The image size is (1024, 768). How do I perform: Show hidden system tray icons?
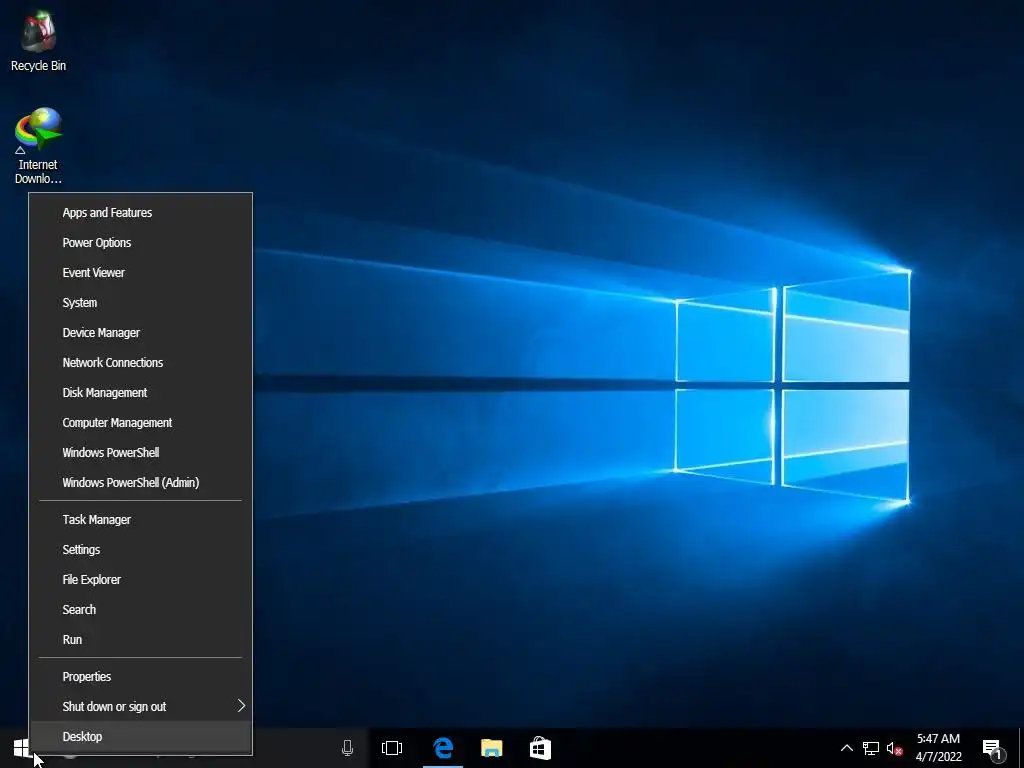tap(846, 748)
